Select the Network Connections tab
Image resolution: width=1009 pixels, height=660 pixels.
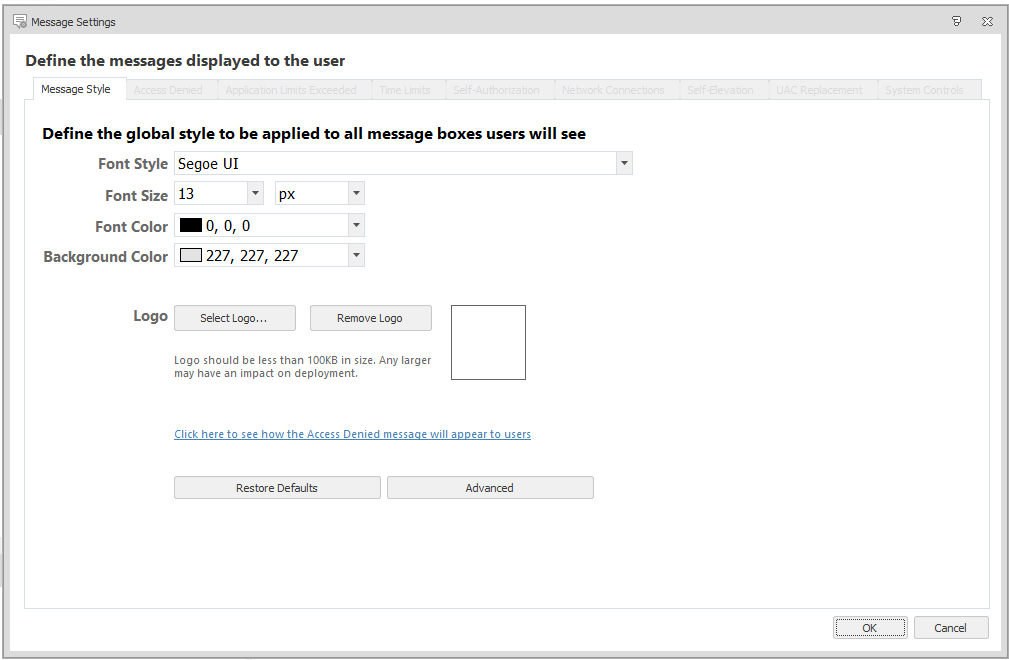point(614,89)
